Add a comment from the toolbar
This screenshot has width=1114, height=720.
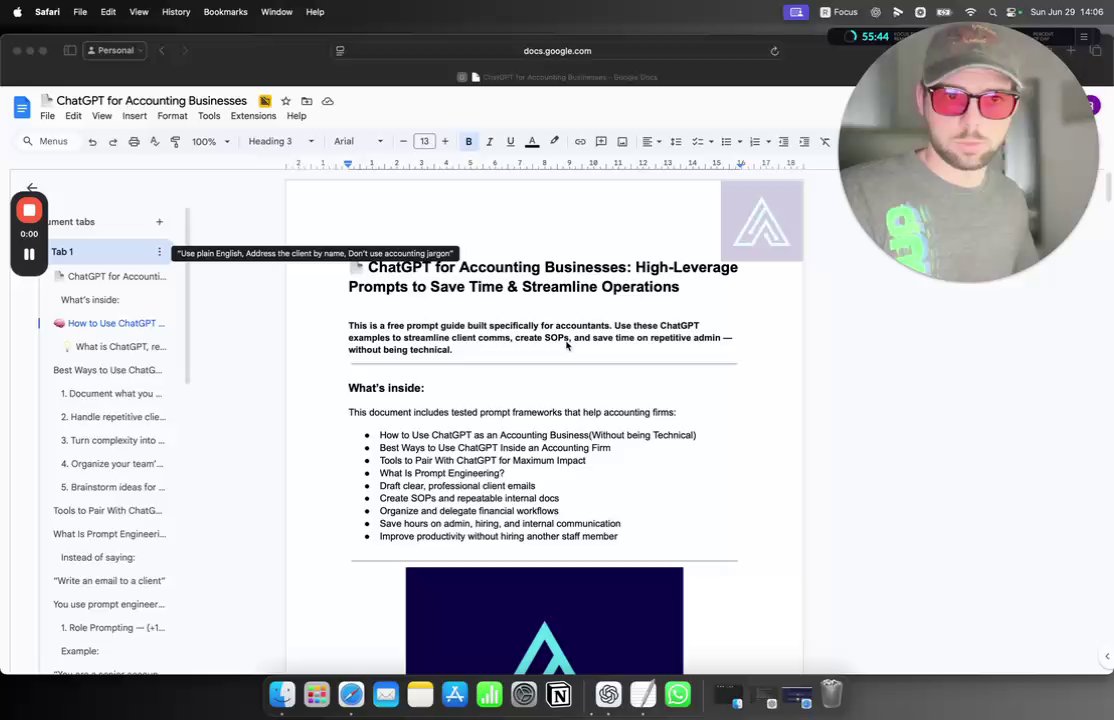click(x=601, y=141)
